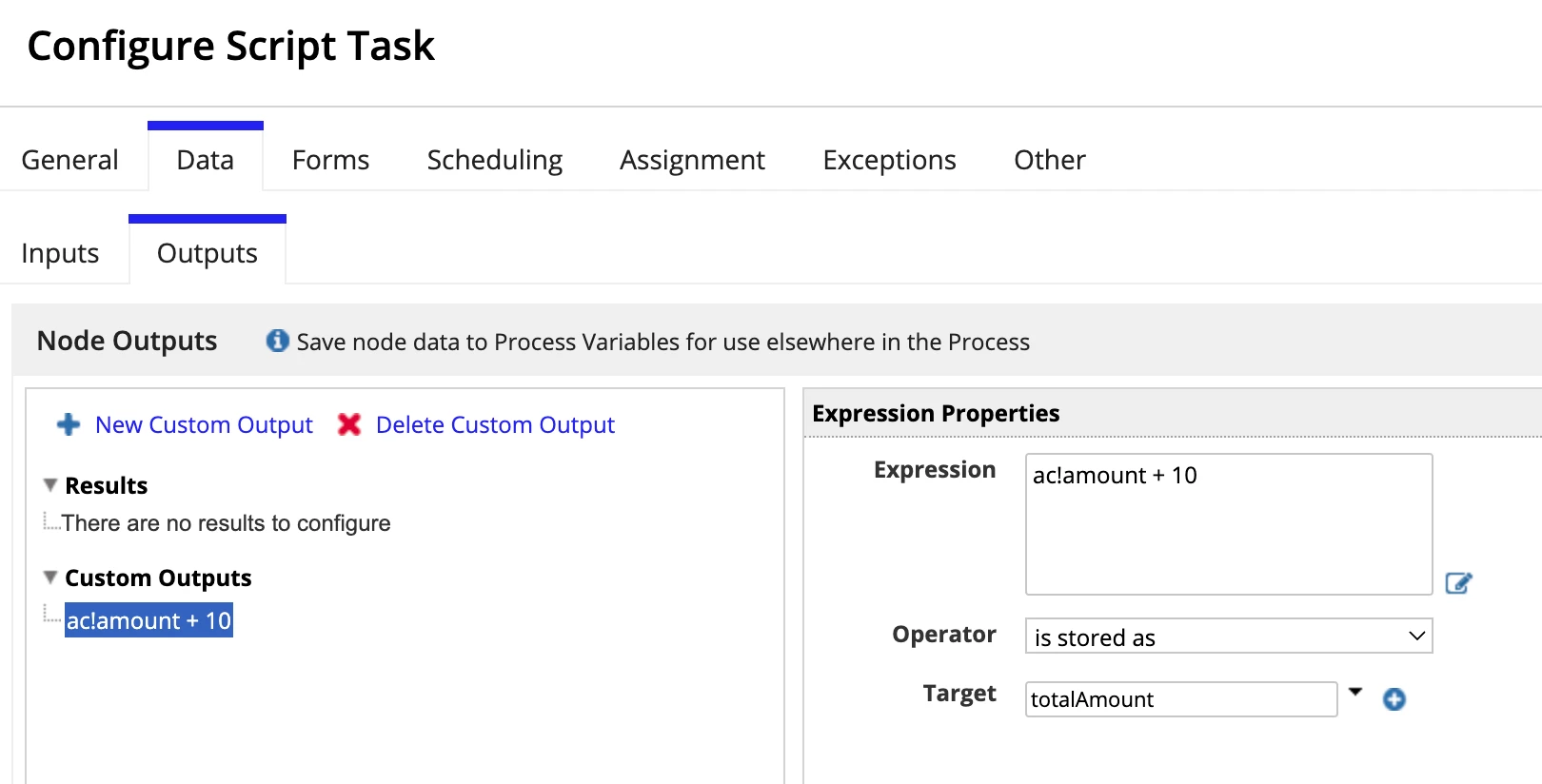Collapse the Custom Outputs tree section
The height and width of the screenshot is (784, 1542).
pyautogui.click(x=50, y=578)
